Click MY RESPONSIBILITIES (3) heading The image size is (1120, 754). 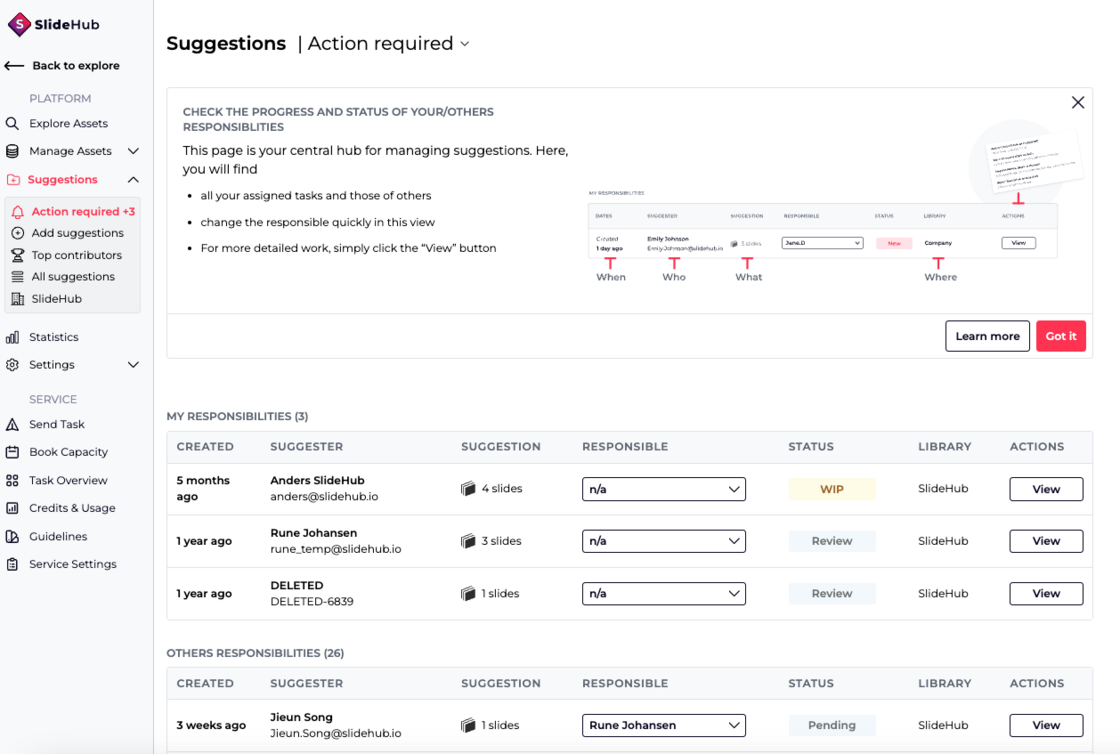coord(237,416)
